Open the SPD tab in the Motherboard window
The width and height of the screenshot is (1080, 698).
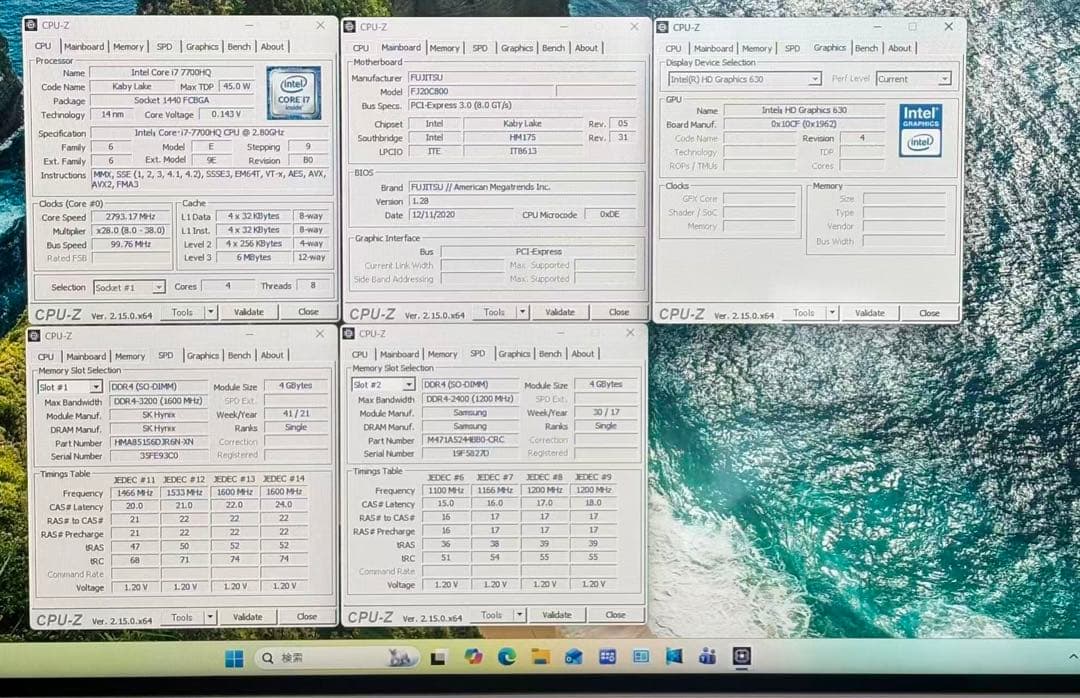(479, 48)
